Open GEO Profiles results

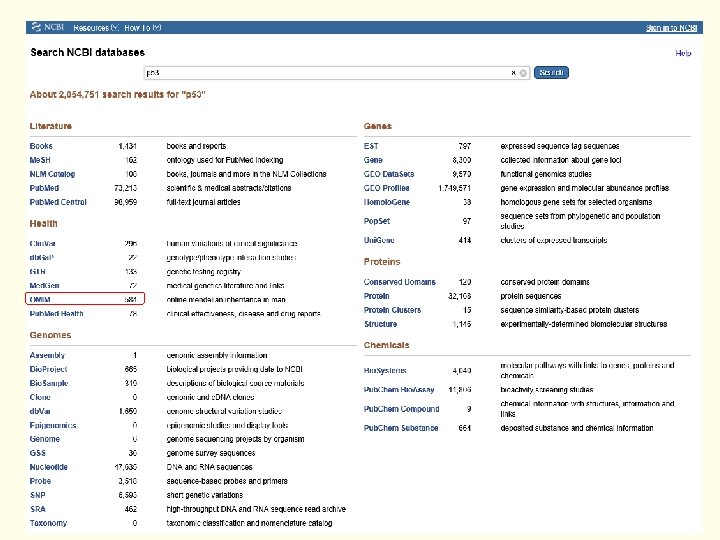(x=387, y=188)
